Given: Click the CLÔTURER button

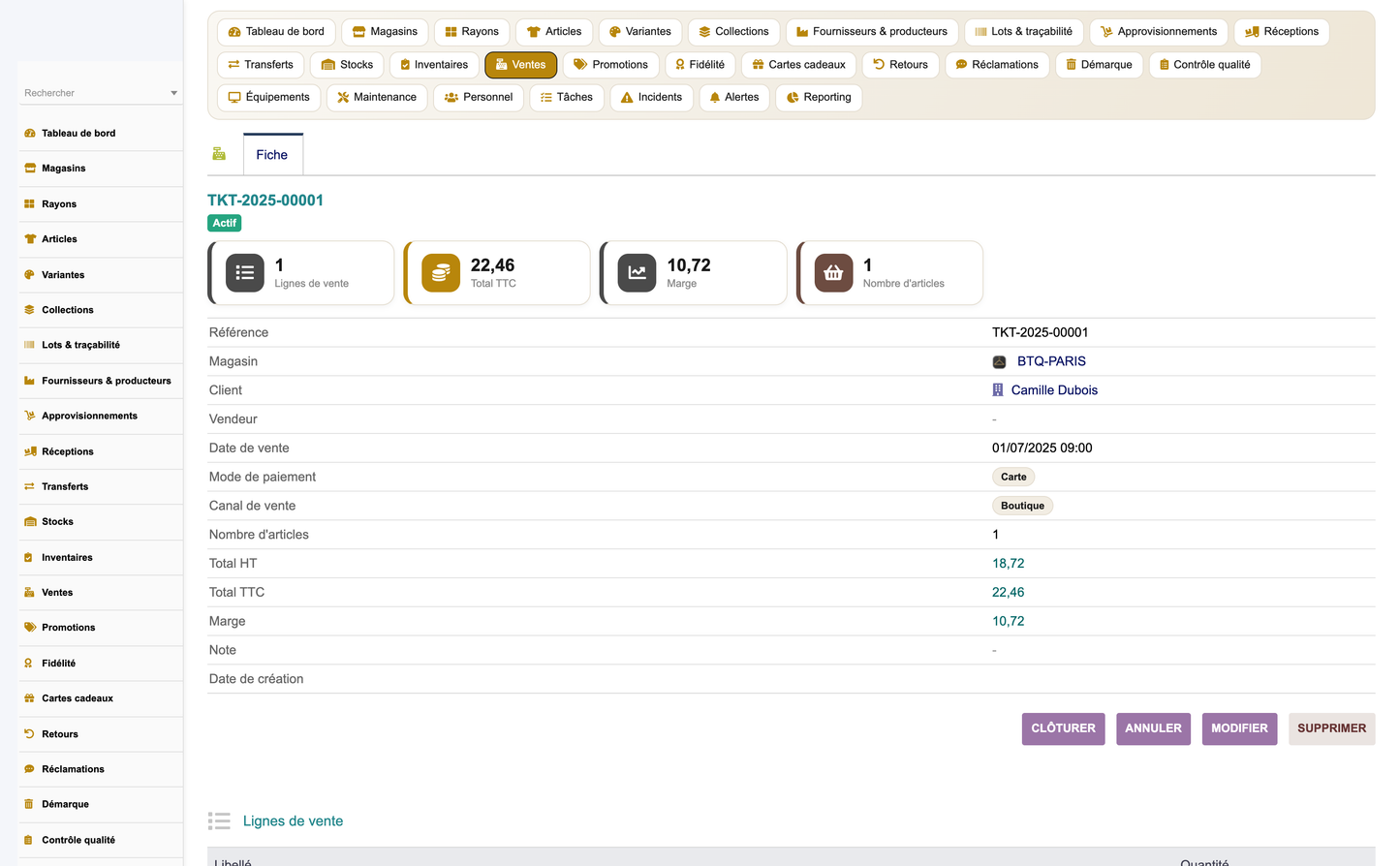Looking at the screenshot, I should coord(1063,728).
